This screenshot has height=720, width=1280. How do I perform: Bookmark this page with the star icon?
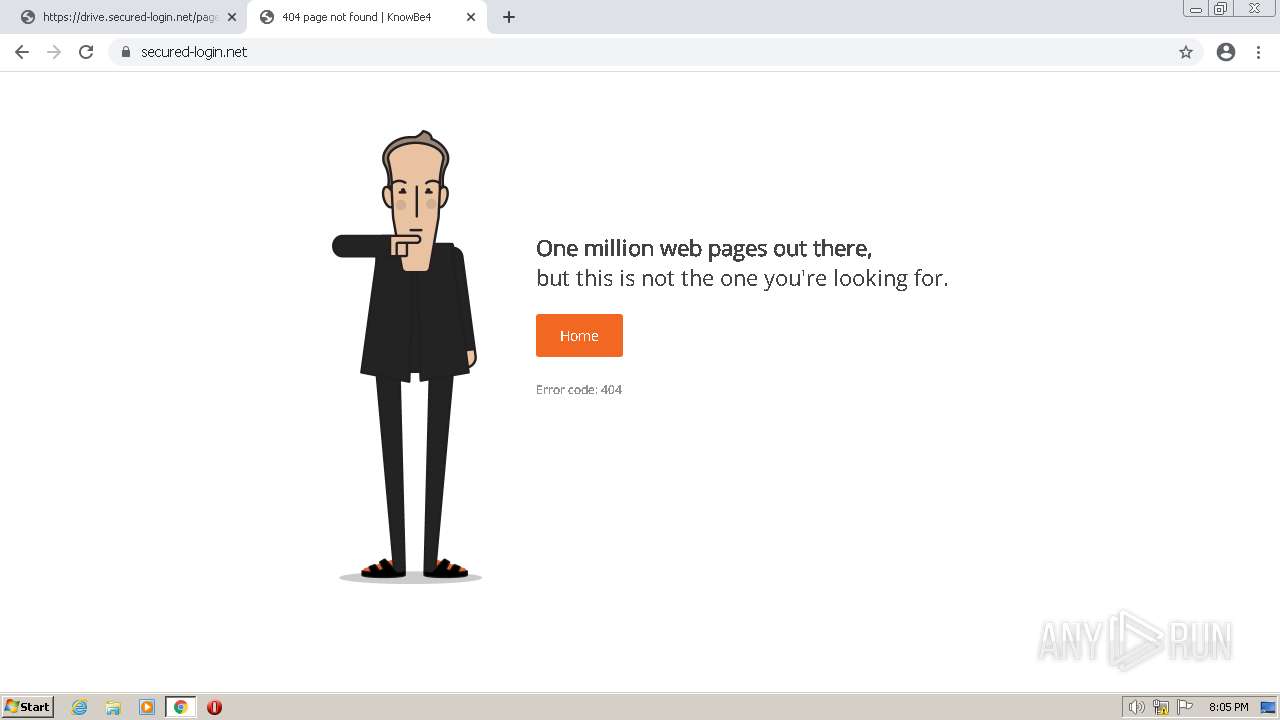[1186, 52]
